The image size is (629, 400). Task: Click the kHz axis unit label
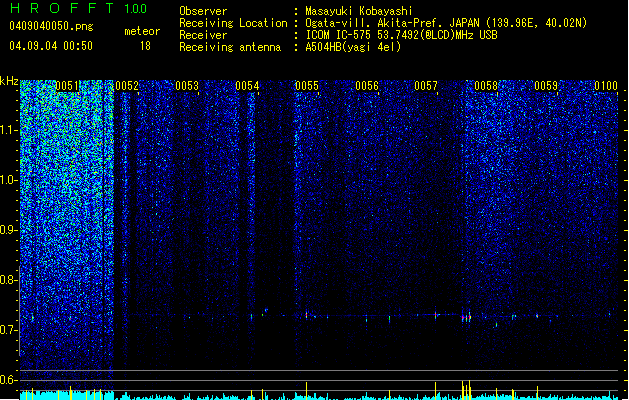point(9,81)
